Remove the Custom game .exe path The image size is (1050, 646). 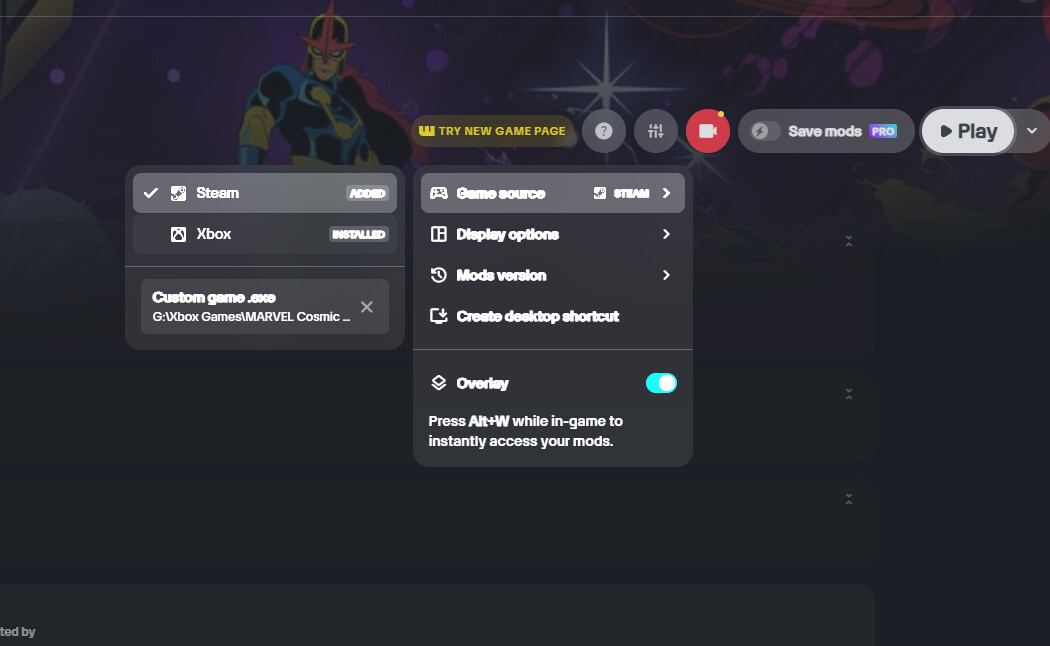coord(367,307)
